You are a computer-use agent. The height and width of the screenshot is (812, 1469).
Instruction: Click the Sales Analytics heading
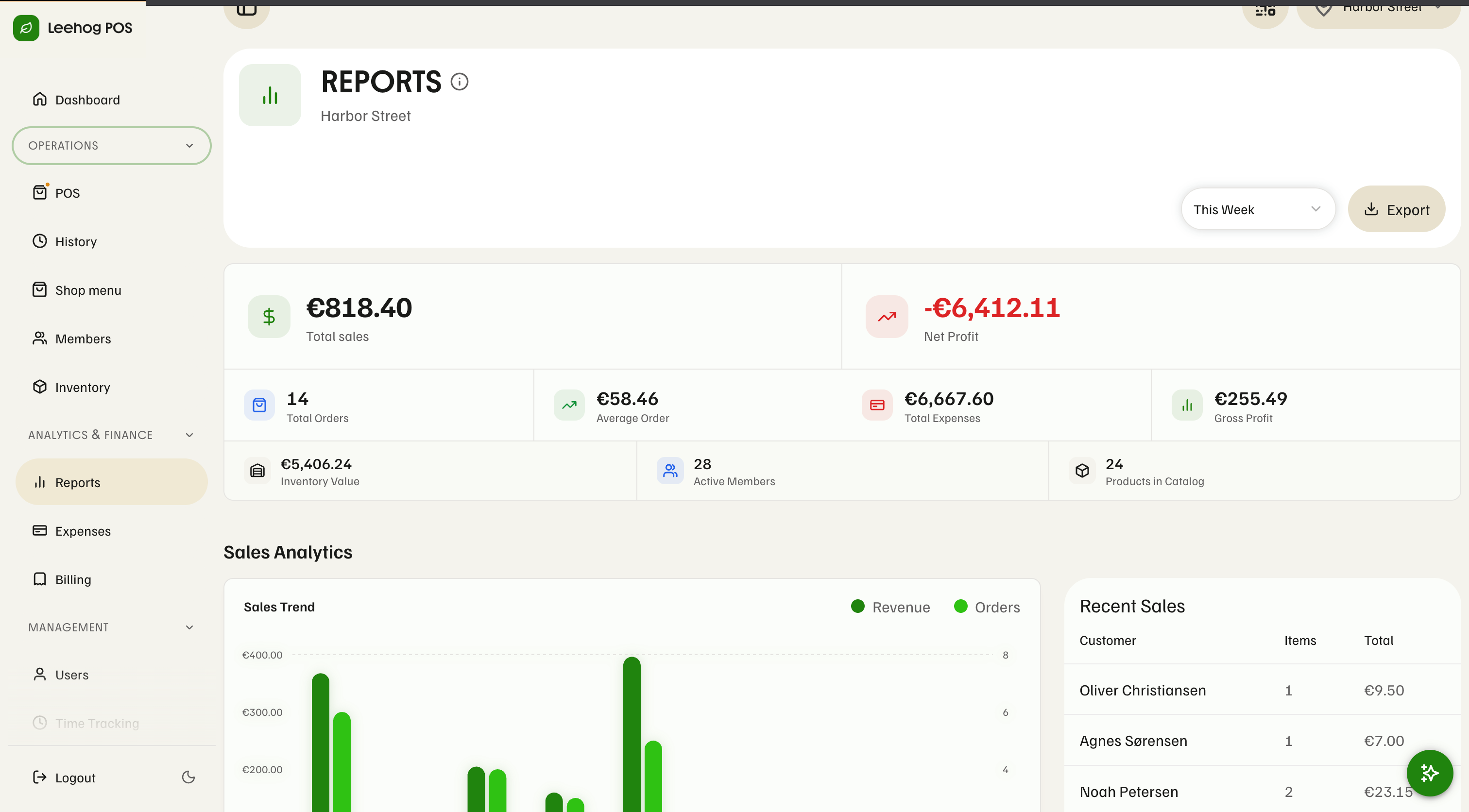288,552
